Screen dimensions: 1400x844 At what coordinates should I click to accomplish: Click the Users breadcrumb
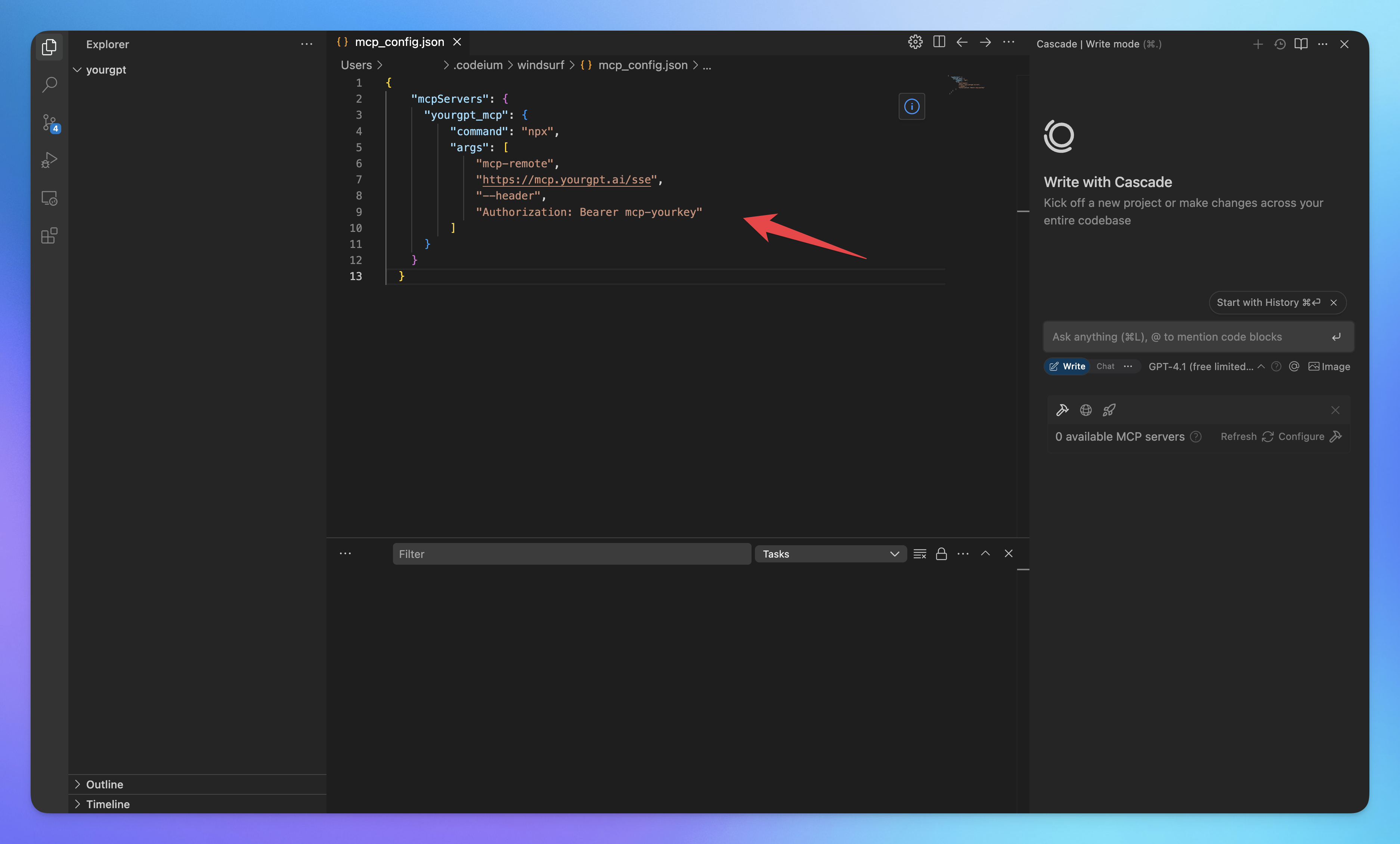(x=356, y=65)
